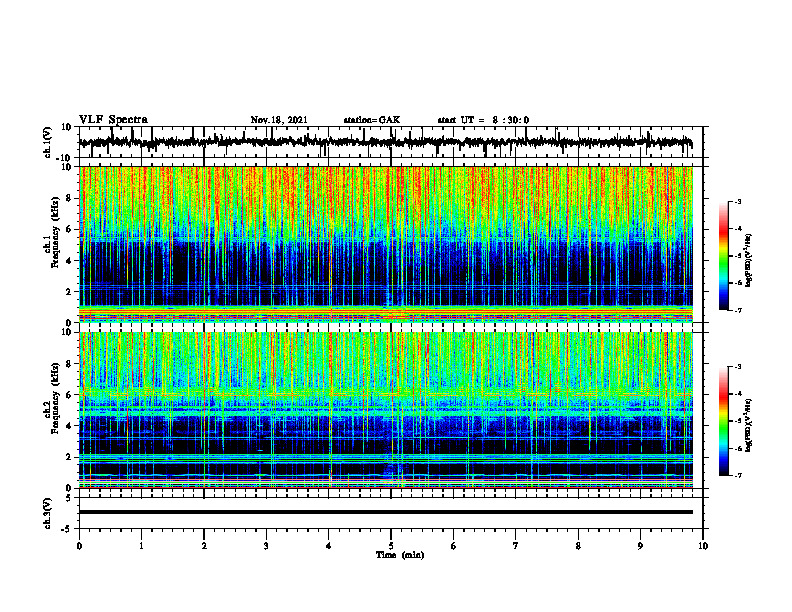Click the "Time (min)" axis label
Screen dimensions: 792x612
pos(400,555)
